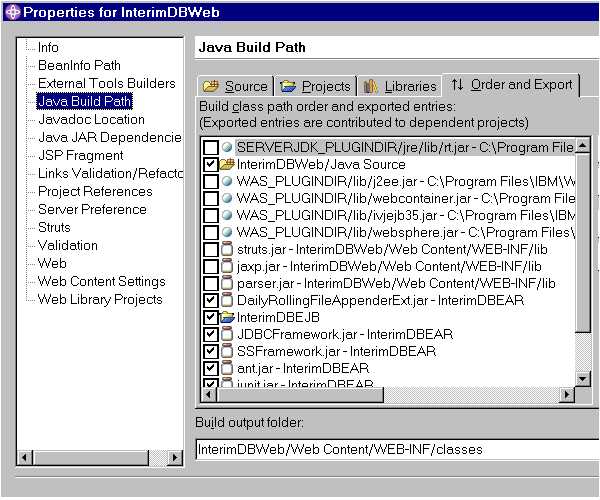This screenshot has height=500, width=600.
Task: Open Struts properties page
Action: click(54, 227)
